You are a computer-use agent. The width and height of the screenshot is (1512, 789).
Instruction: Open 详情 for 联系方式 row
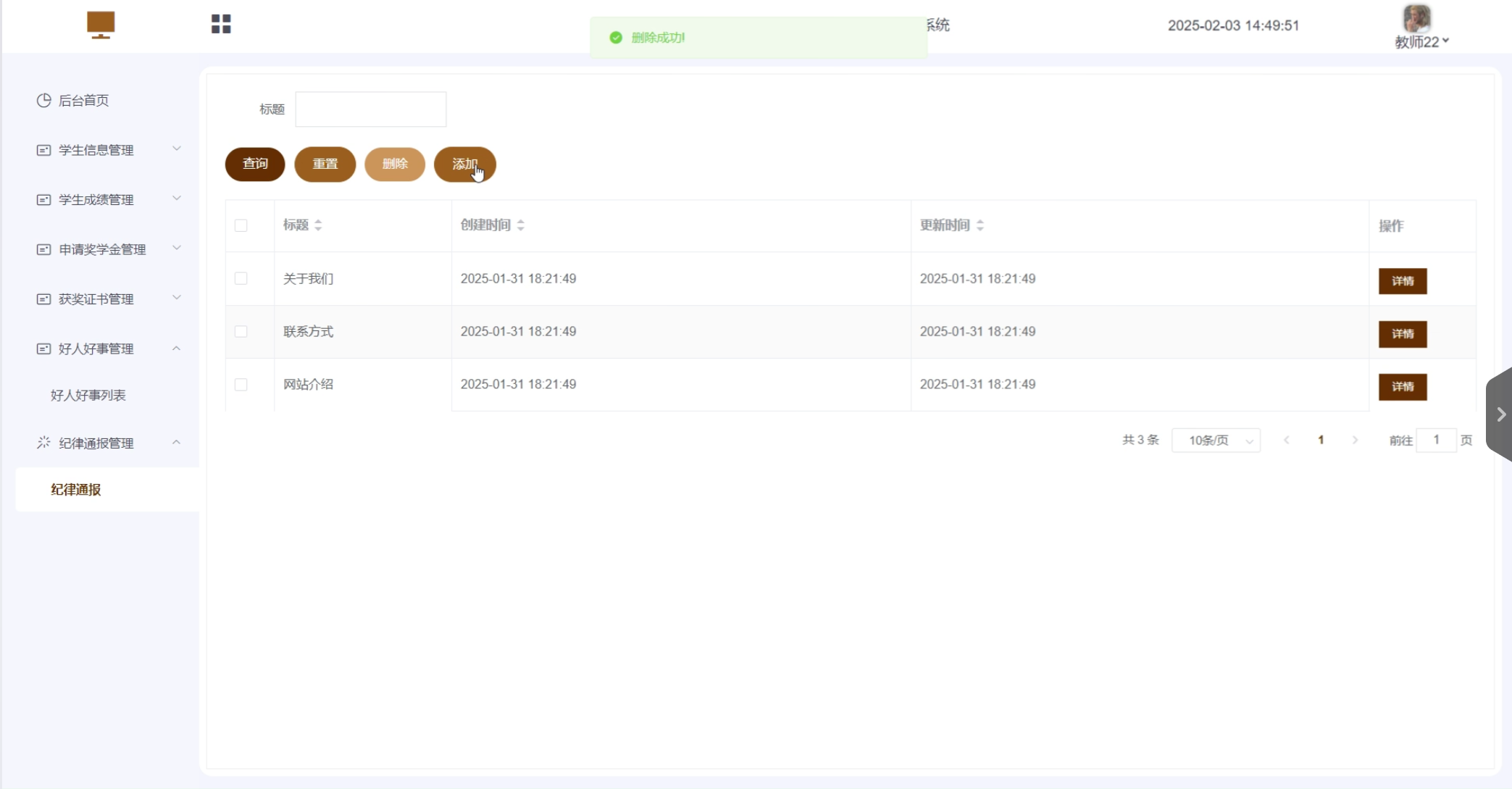[x=1402, y=334]
